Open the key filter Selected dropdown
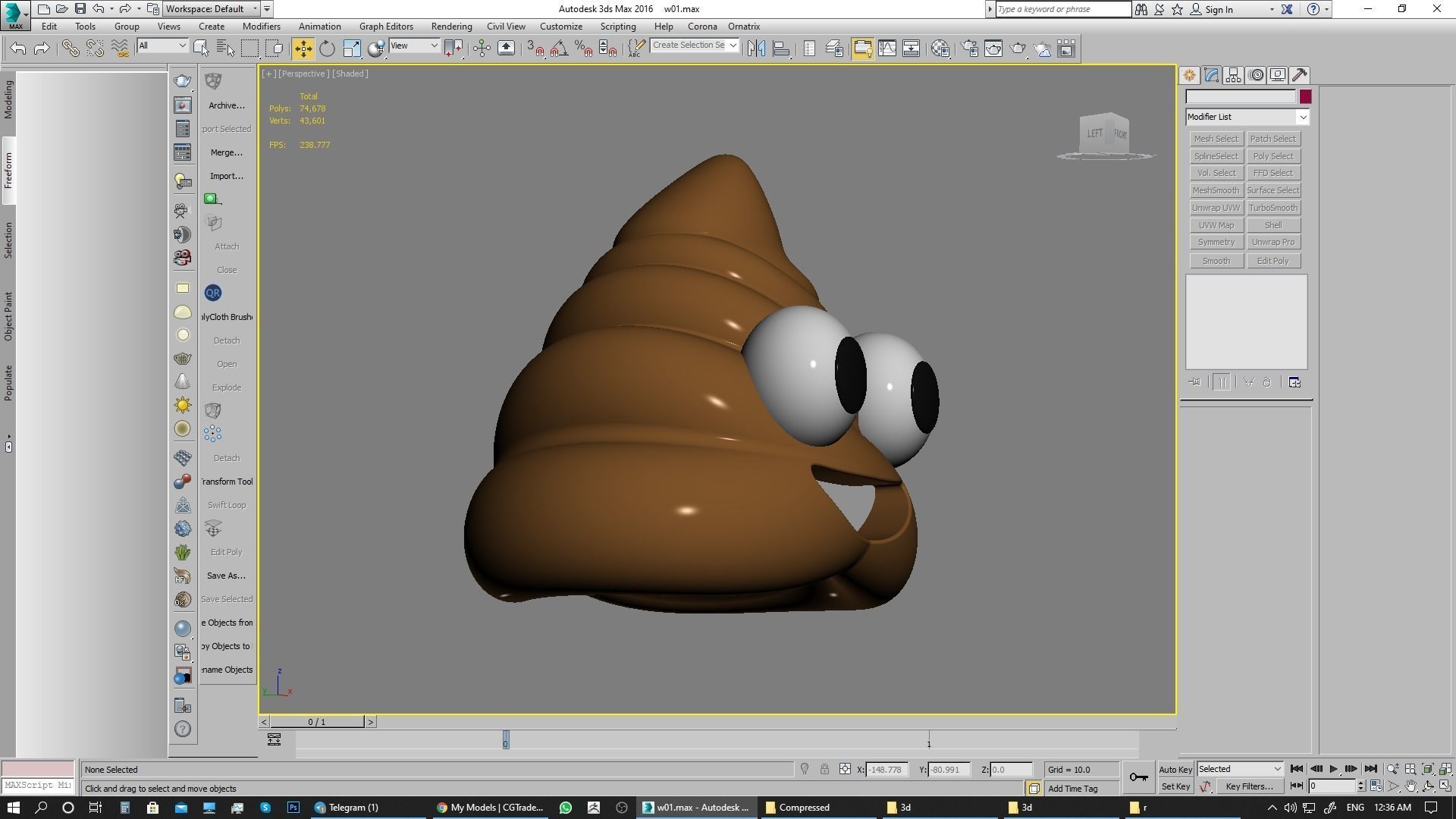Image resolution: width=1456 pixels, height=819 pixels. 1240,769
